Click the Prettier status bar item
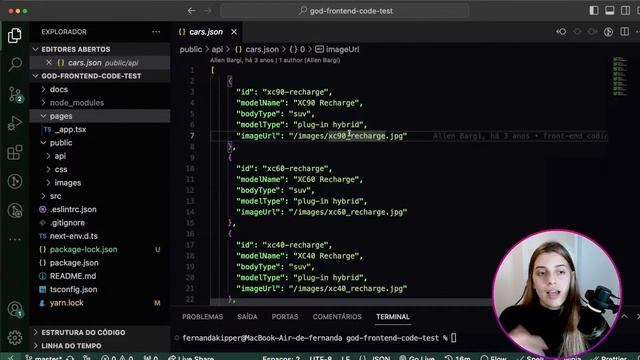This screenshot has width=640, height=360. click(x=608, y=357)
